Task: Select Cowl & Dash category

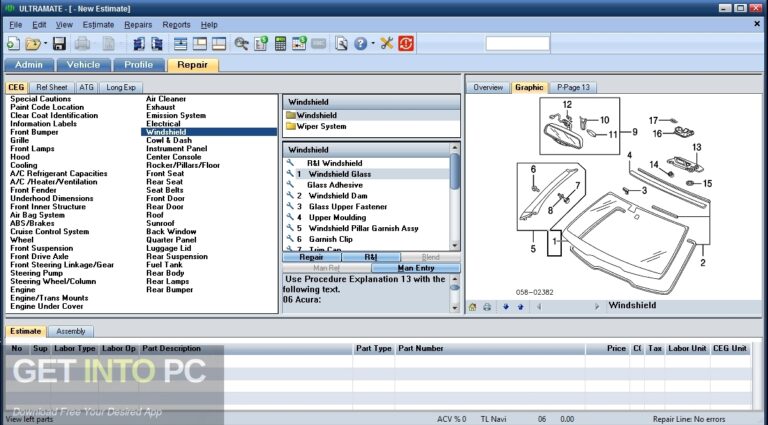Action: click(x=168, y=141)
